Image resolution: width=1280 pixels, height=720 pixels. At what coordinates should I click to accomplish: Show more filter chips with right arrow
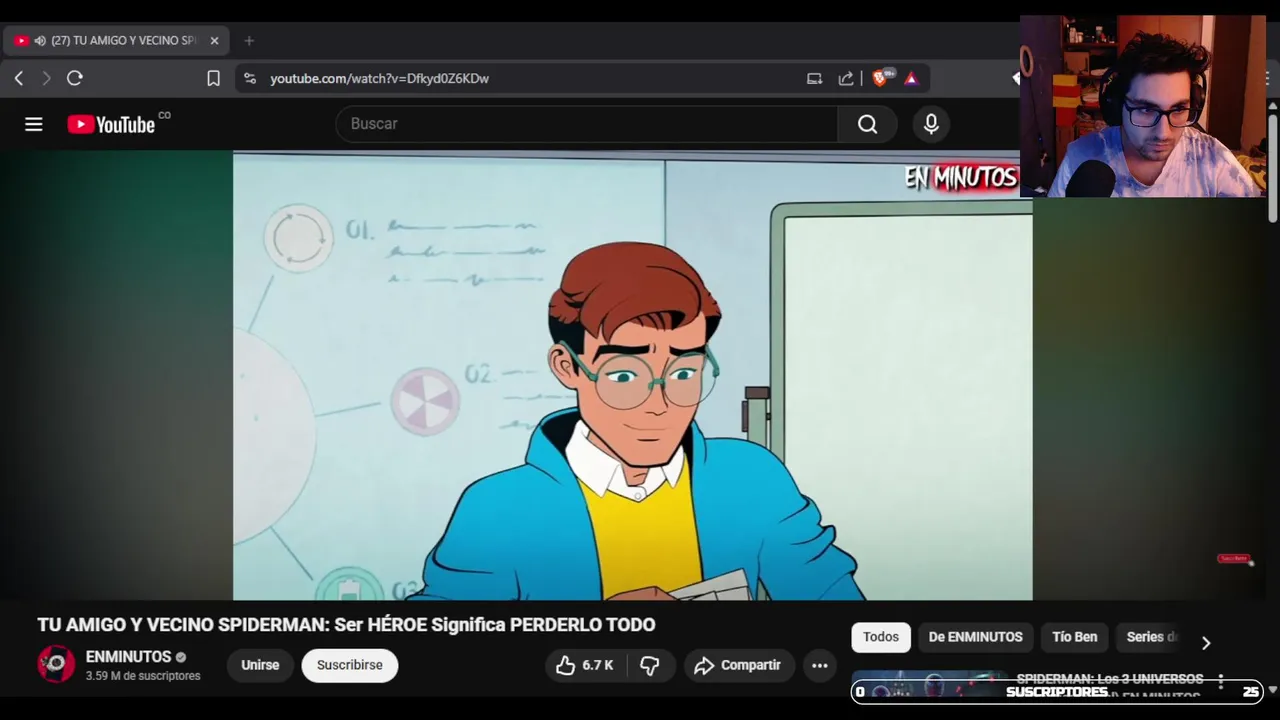point(1206,643)
